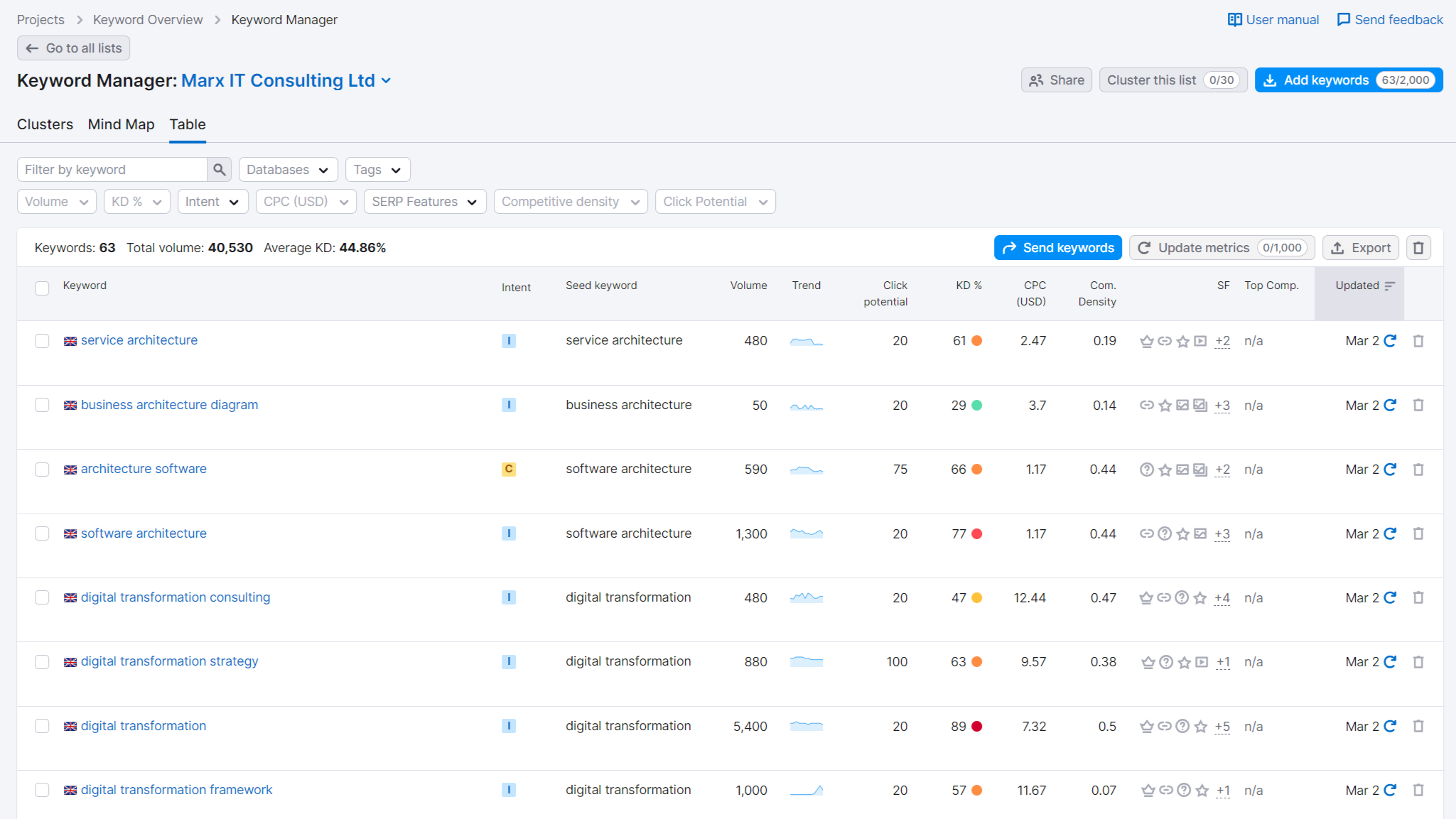Click the Send keywords button
Image resolution: width=1456 pixels, height=819 pixels.
pos(1058,247)
